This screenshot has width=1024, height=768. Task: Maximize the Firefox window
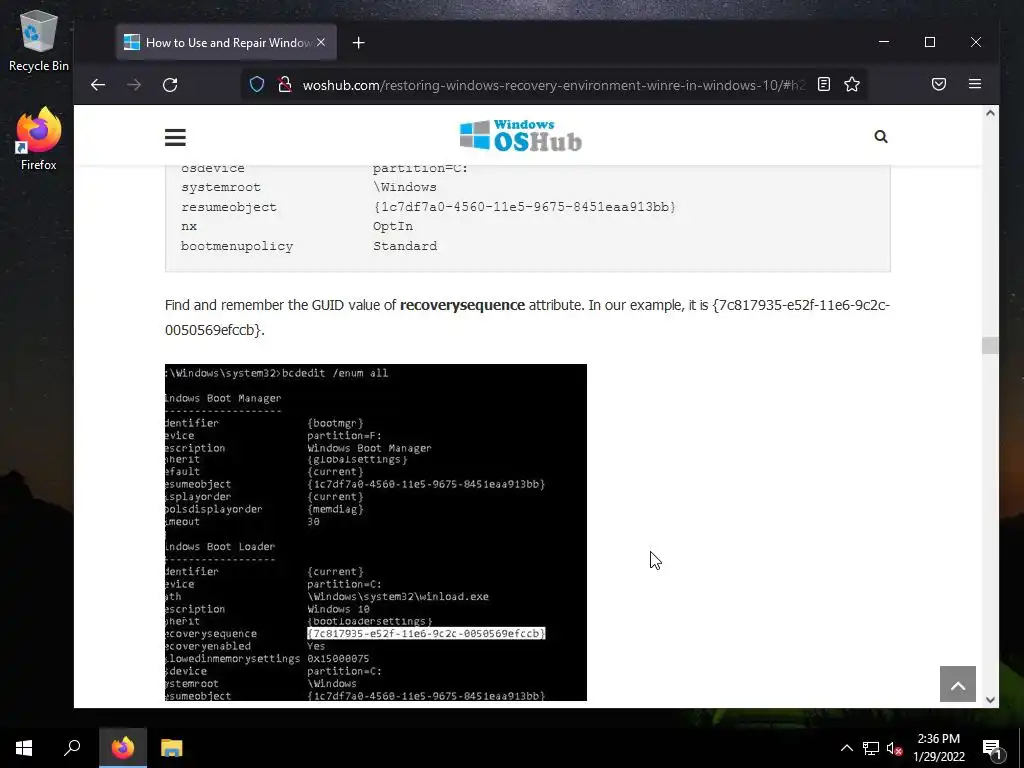(930, 42)
